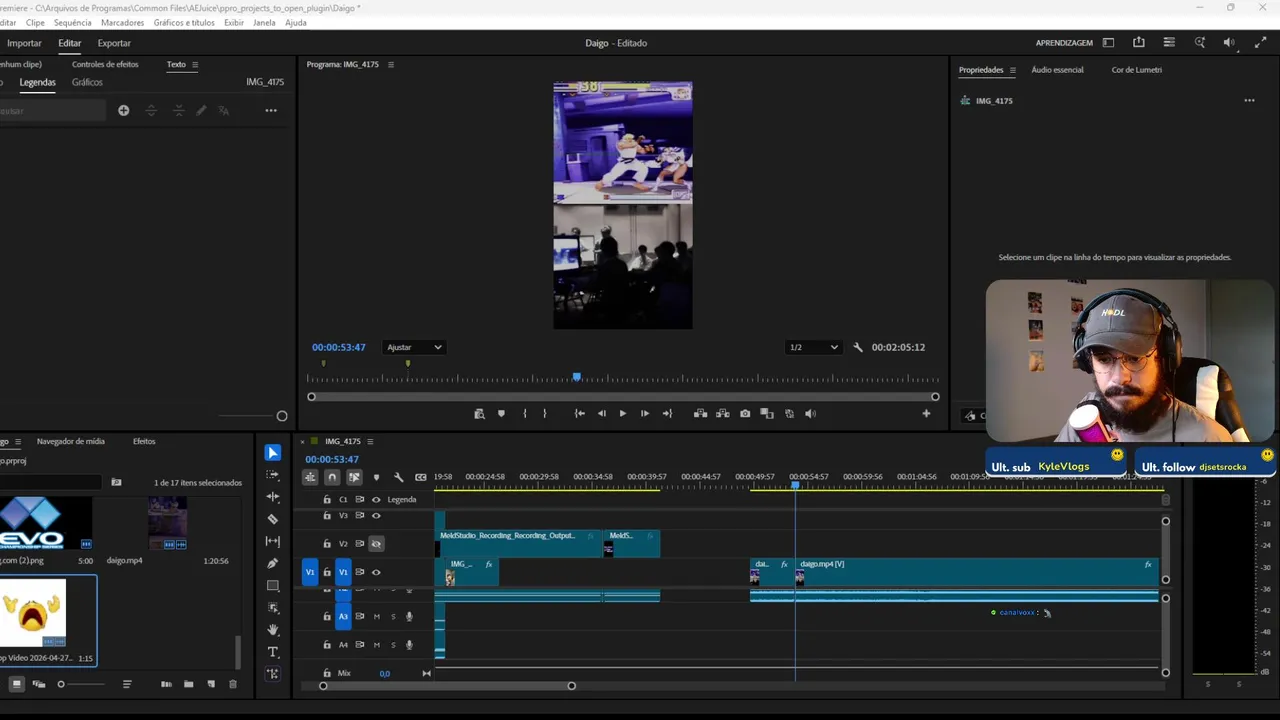1280x720 pixels.
Task: Mute the A3 audio track
Action: tap(377, 617)
